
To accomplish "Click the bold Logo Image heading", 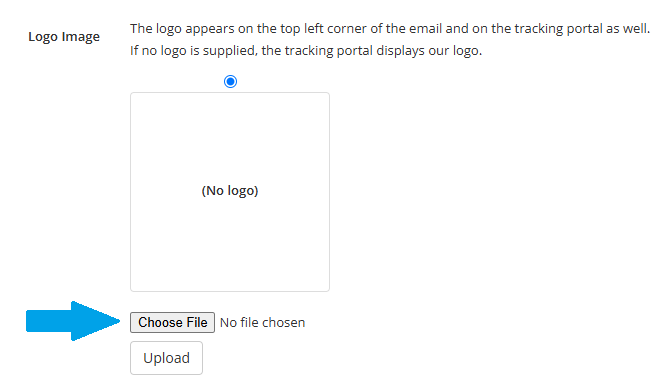I will click(64, 37).
